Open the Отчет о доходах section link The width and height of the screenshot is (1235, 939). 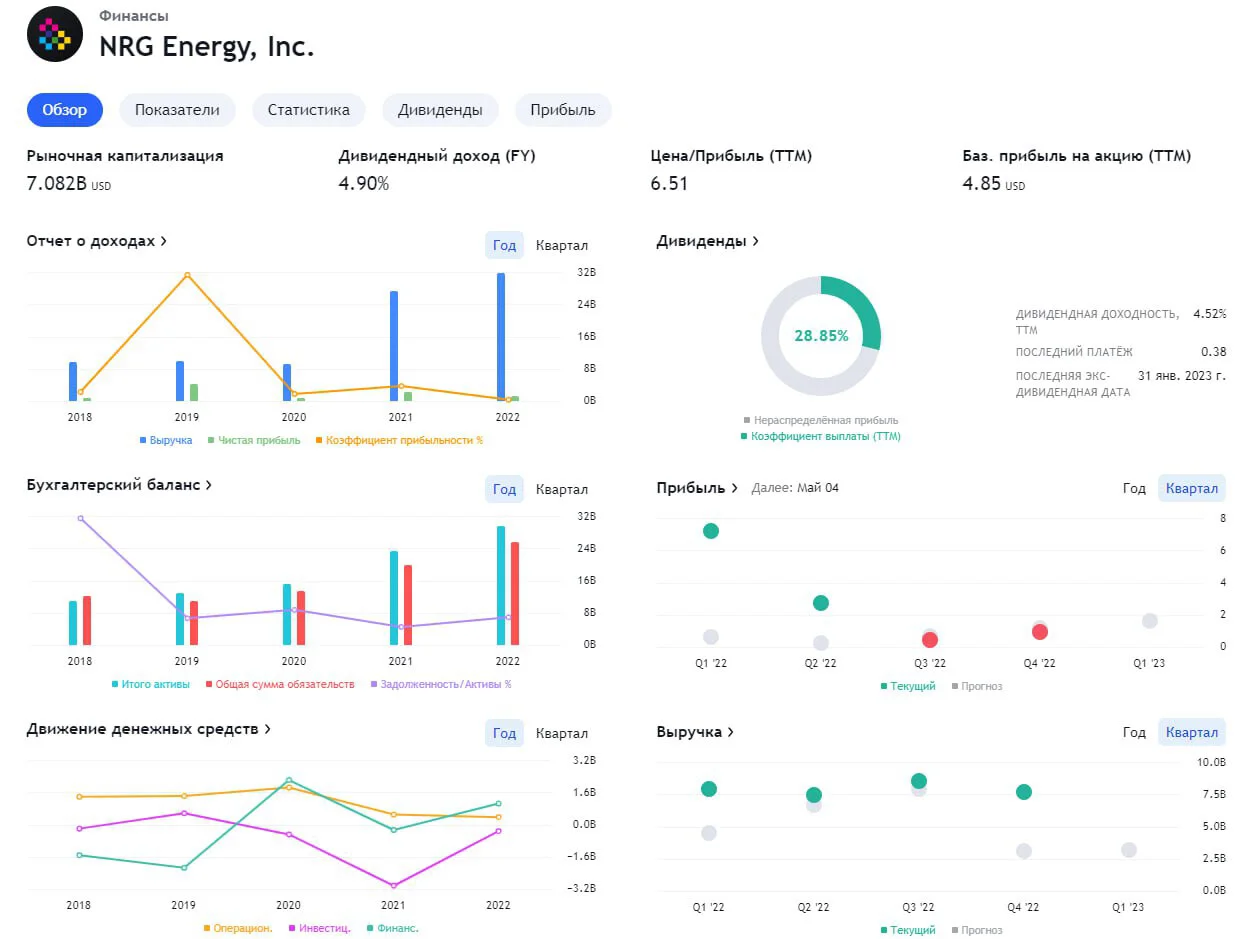[97, 241]
